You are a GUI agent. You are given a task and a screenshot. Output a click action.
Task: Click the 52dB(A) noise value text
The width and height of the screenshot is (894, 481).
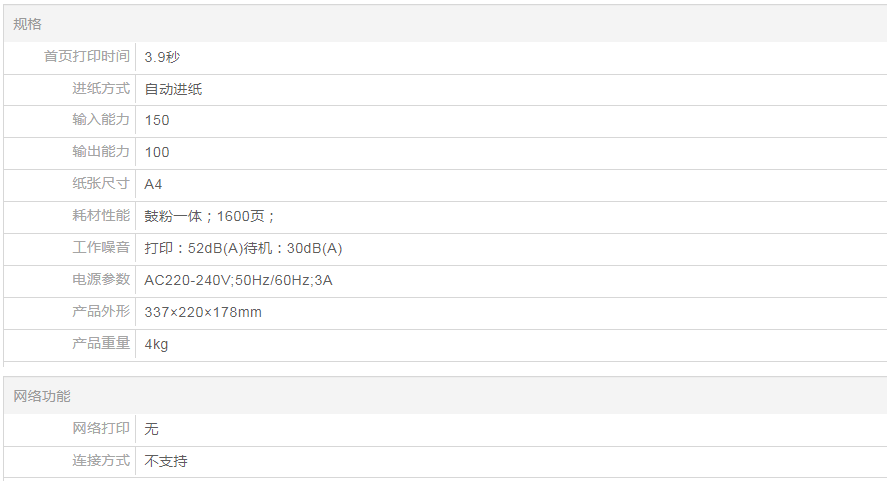pyautogui.click(x=215, y=248)
